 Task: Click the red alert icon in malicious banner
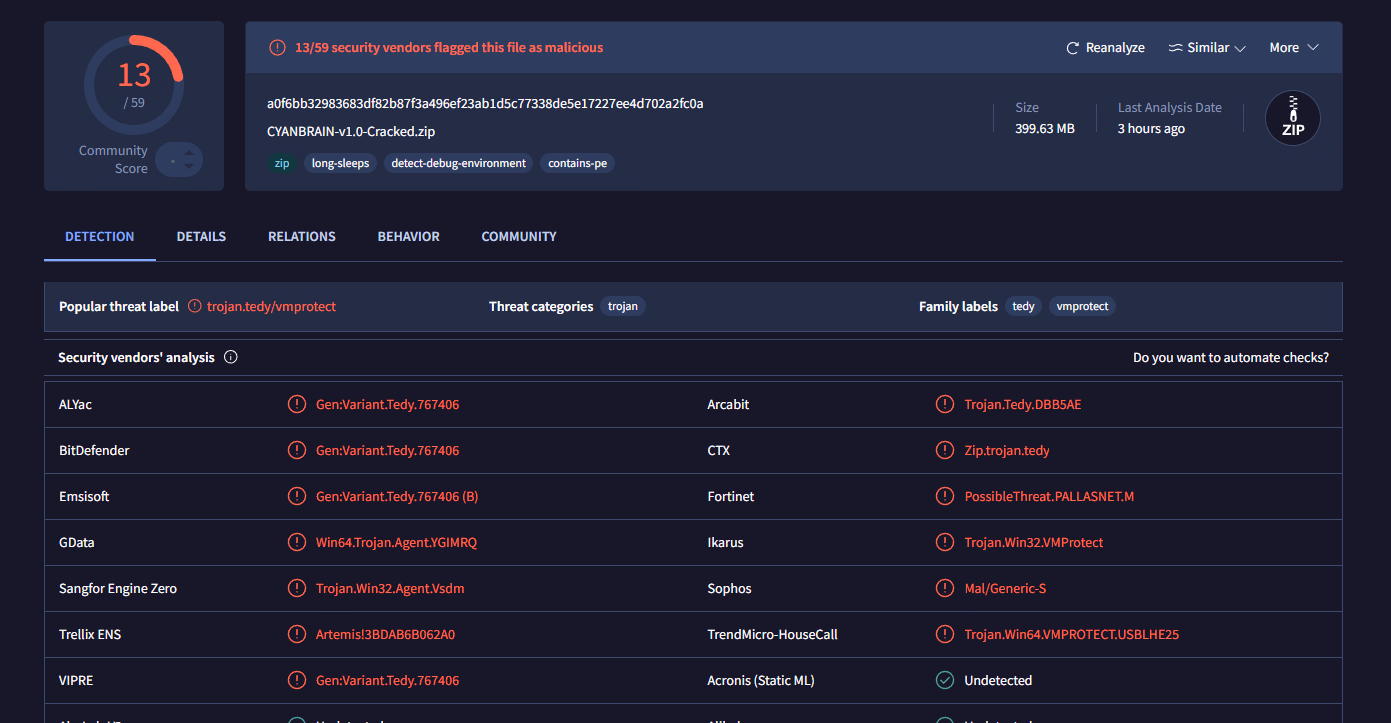pyautogui.click(x=277, y=48)
